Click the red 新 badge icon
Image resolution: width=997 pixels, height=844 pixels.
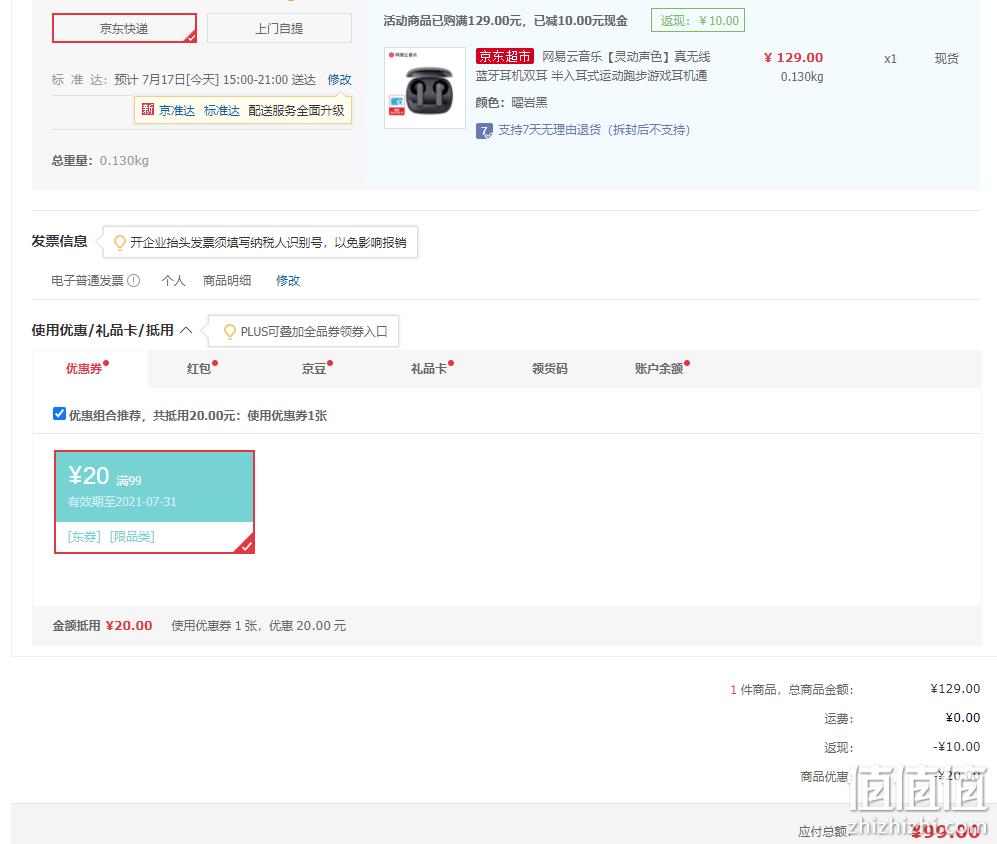[x=148, y=109]
